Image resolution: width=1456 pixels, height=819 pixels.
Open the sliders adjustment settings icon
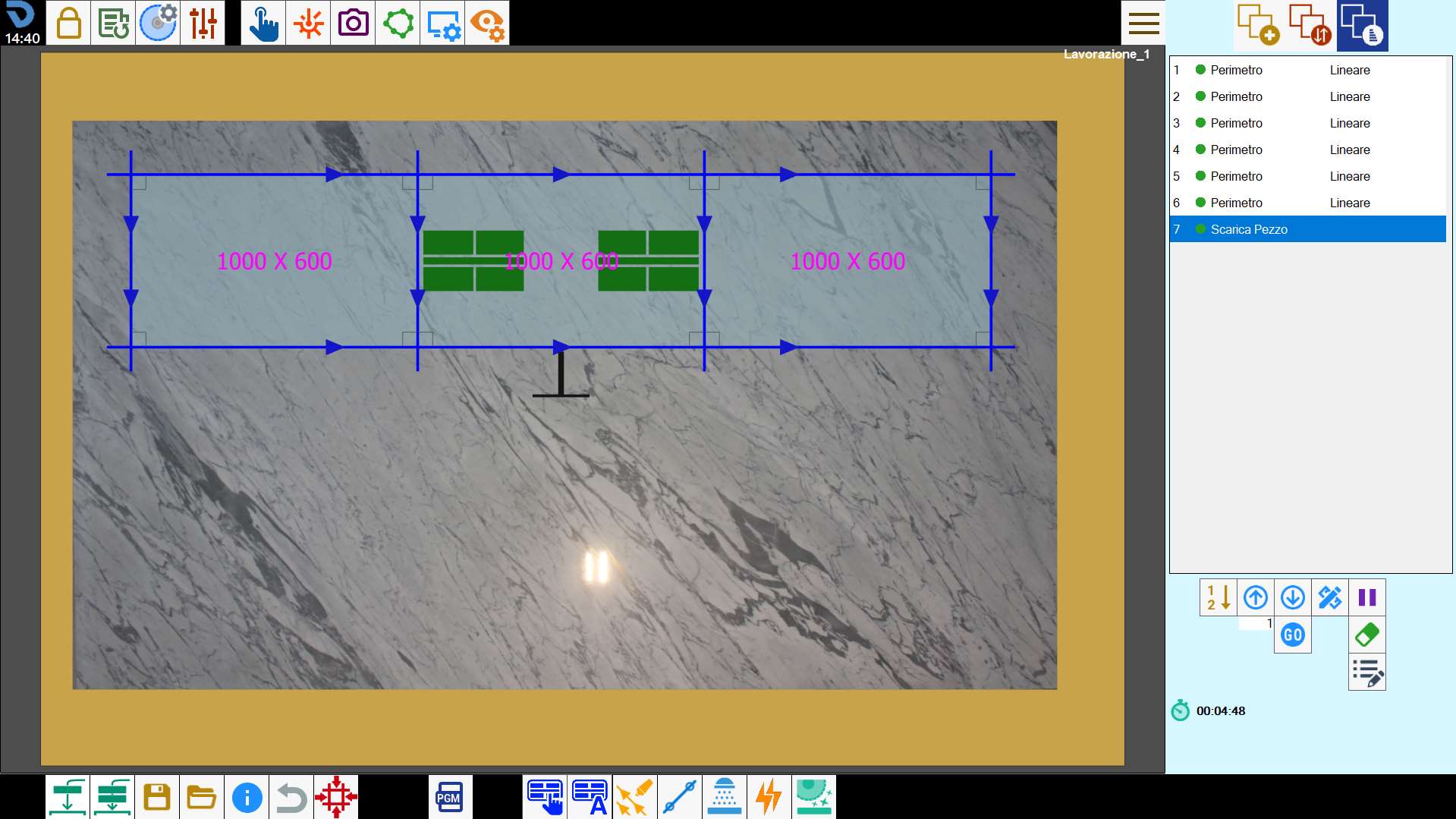pos(203,23)
